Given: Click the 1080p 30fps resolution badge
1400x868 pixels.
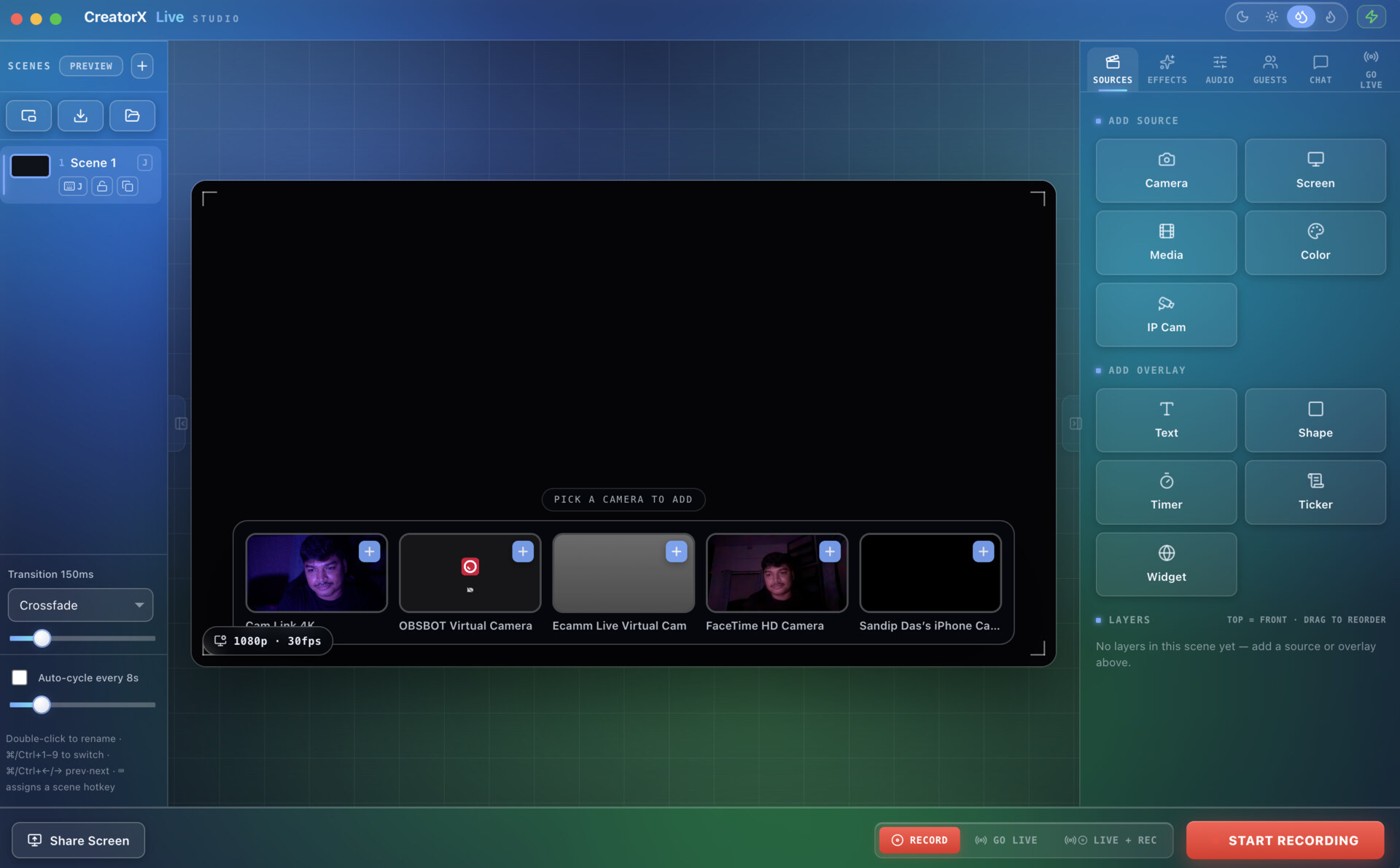Looking at the screenshot, I should pos(268,641).
